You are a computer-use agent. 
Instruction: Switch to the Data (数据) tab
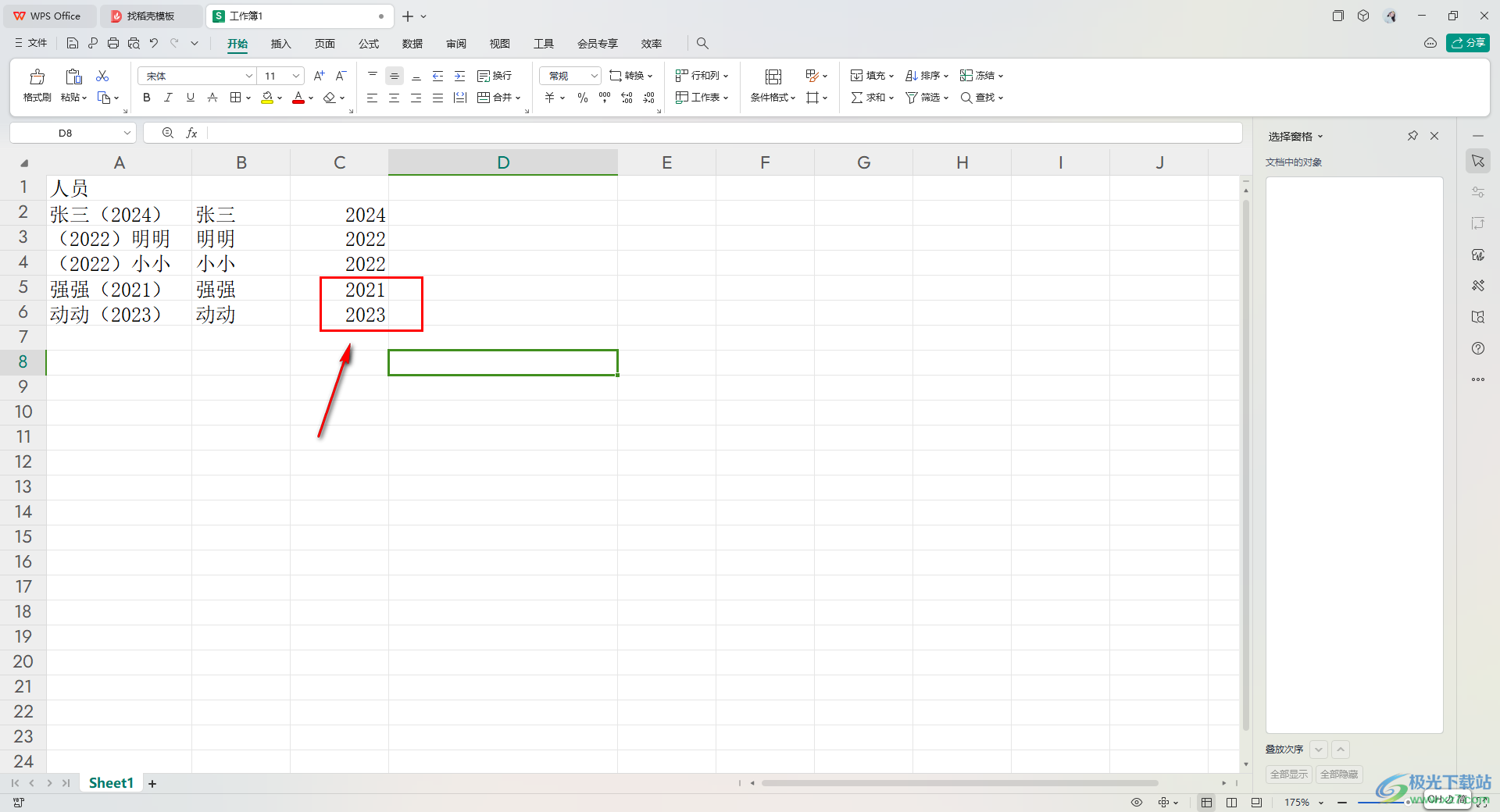pos(412,44)
